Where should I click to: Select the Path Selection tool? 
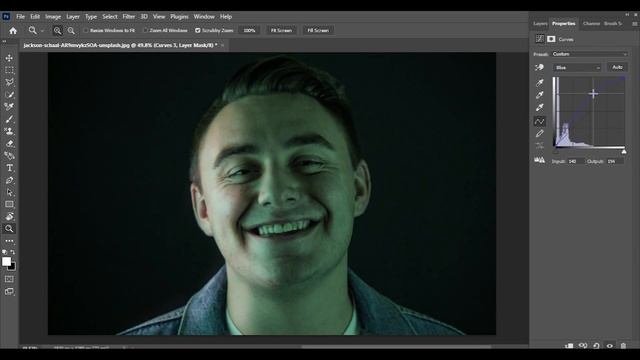coord(9,192)
